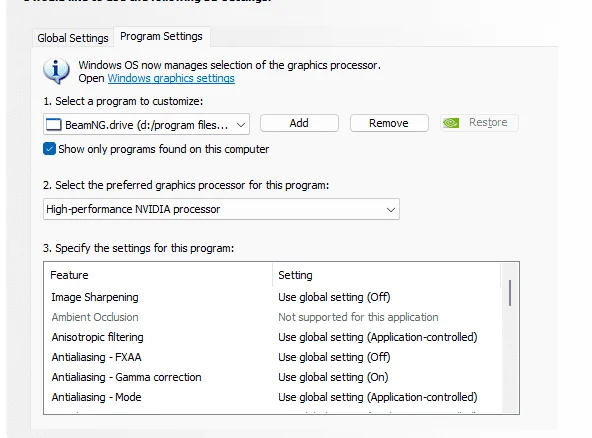
Task: Click the Restore button
Action: (479, 123)
